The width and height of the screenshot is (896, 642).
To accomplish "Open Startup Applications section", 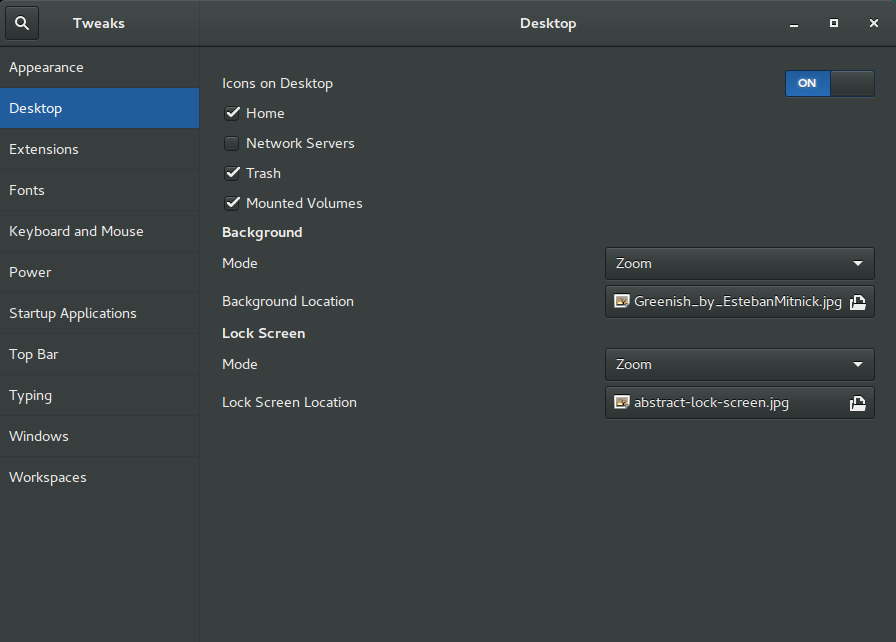I will 99,314.
